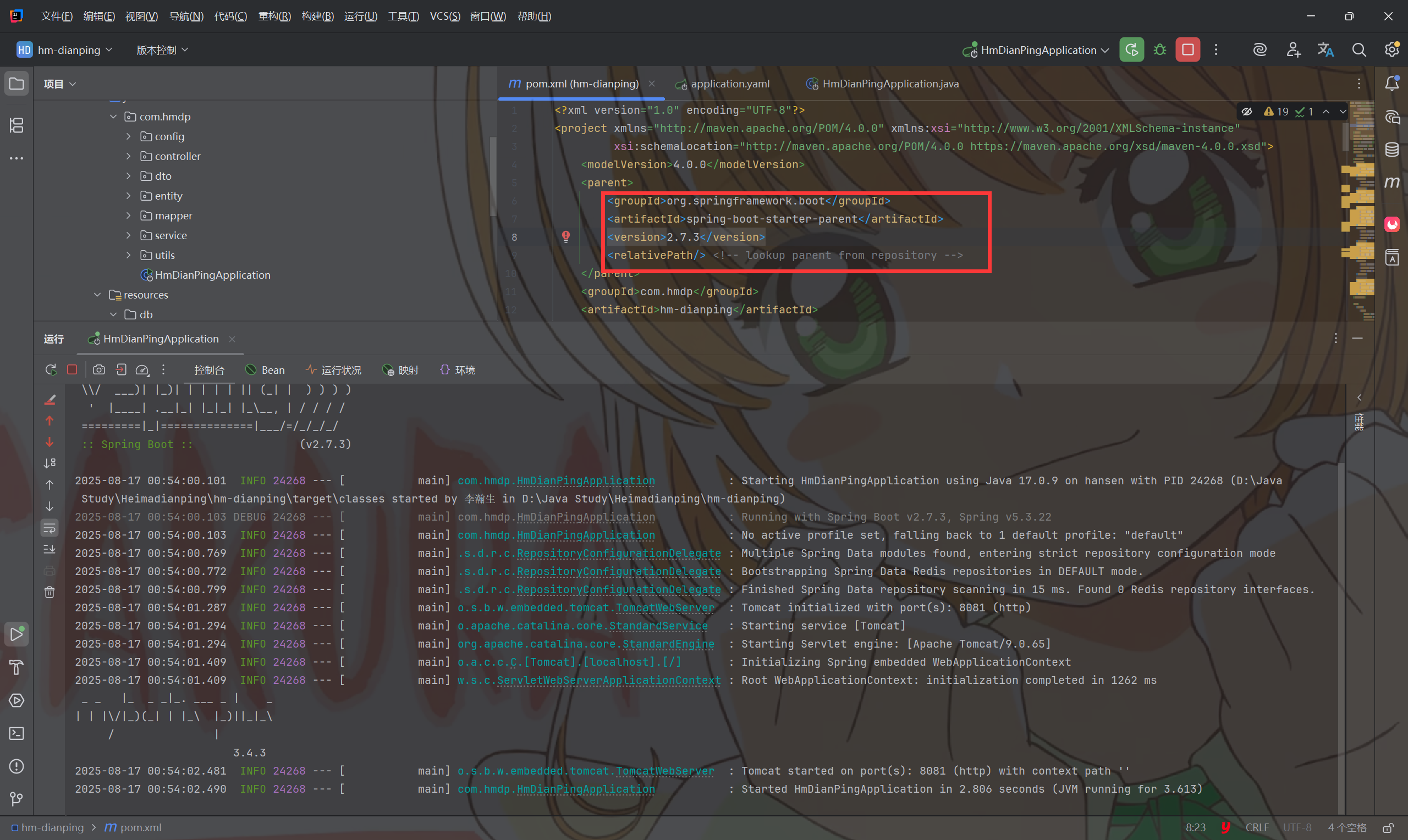The width and height of the screenshot is (1408, 840).
Task: Open the Structure tool window icon
Action: click(x=16, y=125)
